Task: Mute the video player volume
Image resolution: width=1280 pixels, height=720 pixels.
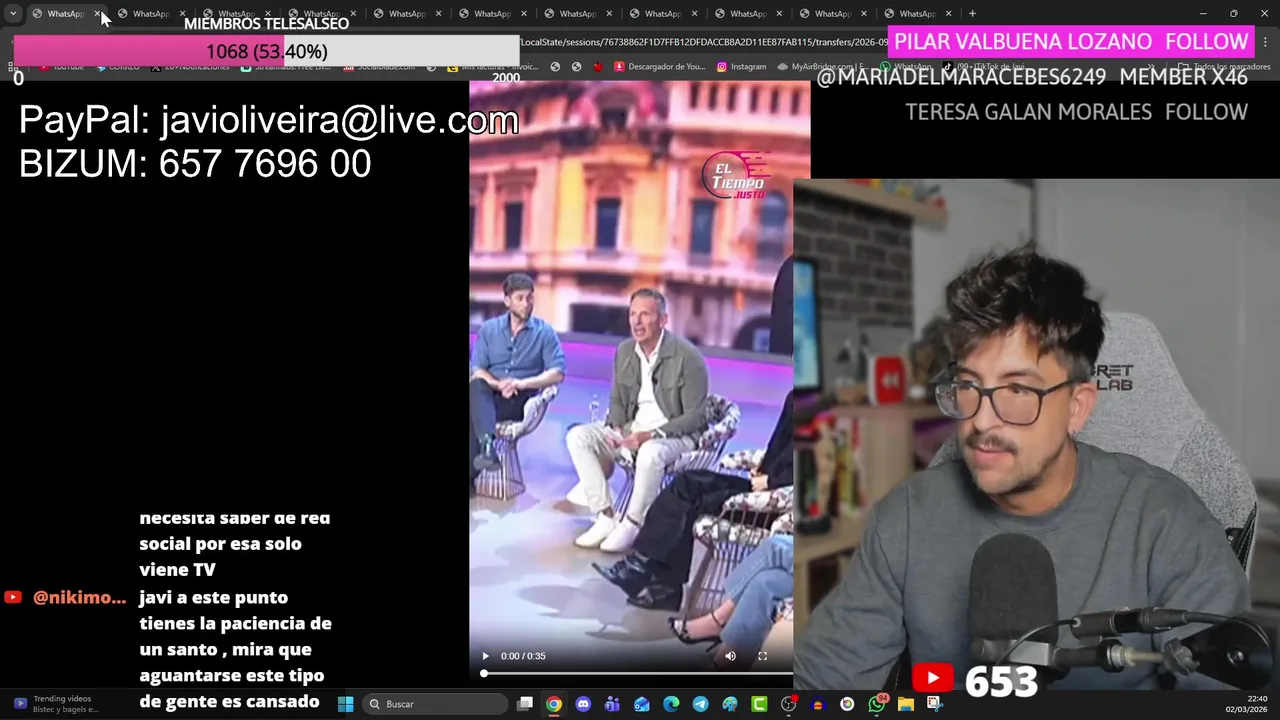Action: click(x=730, y=656)
